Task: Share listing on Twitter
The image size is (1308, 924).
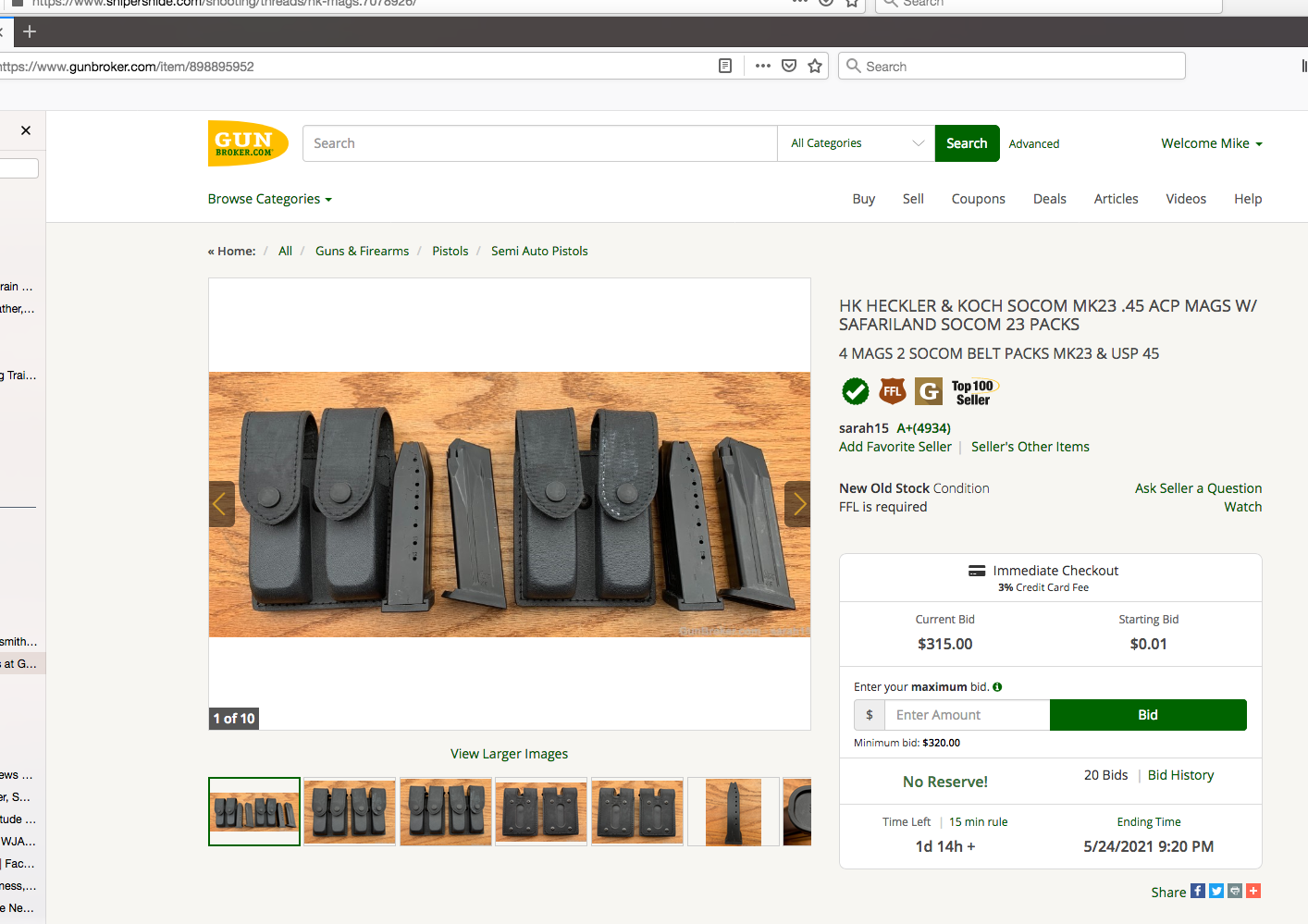Action: point(1216,891)
